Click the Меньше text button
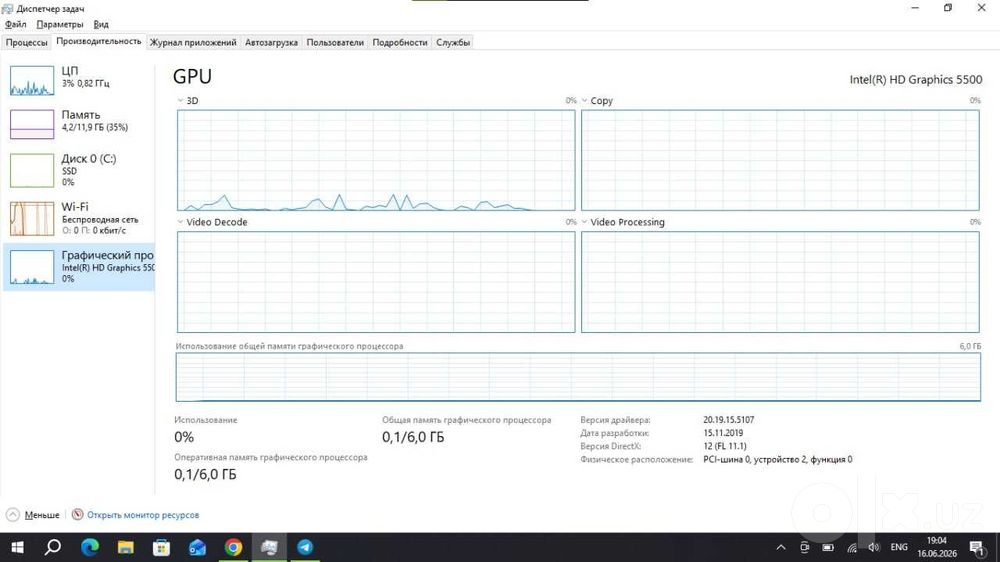This screenshot has height=562, width=1000. [x=42, y=515]
